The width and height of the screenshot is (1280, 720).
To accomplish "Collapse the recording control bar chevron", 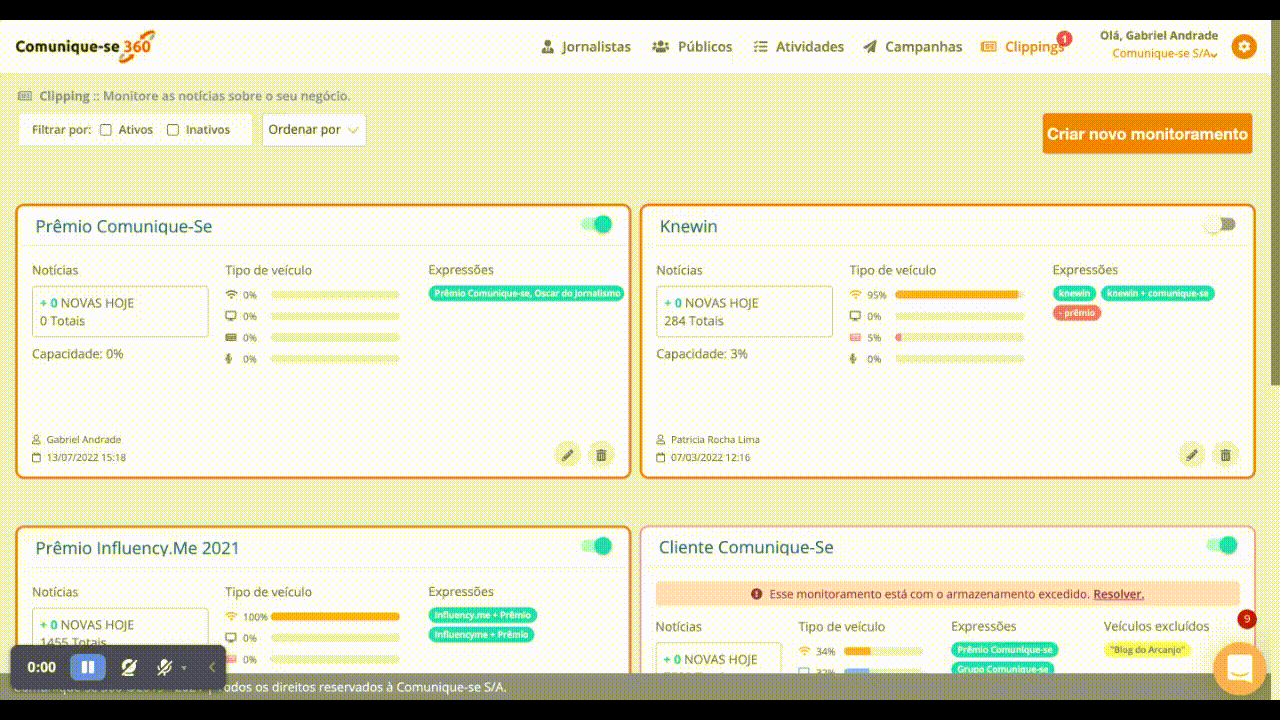I will pos(212,667).
